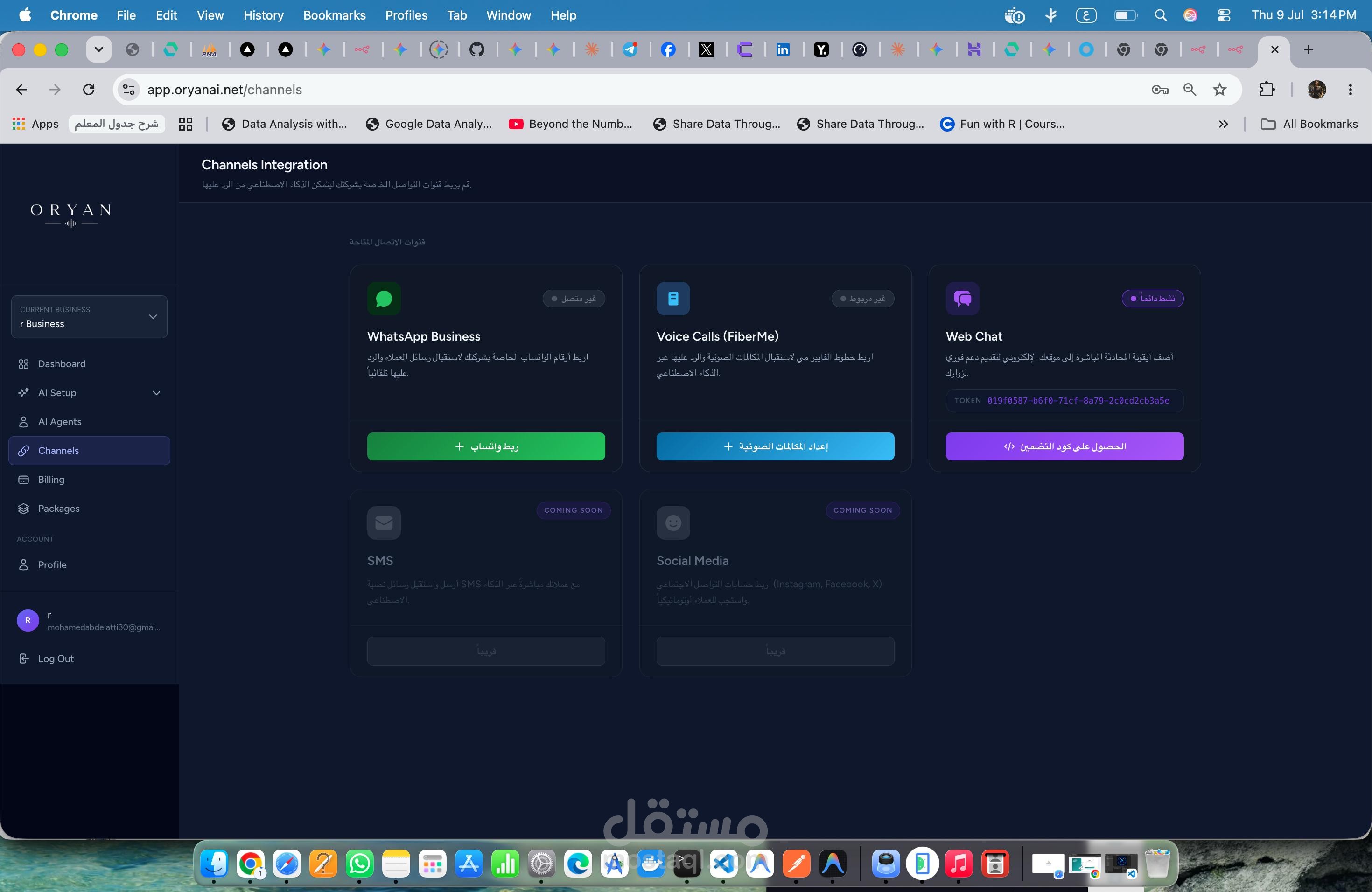
Task: Click the Chrome profile avatar
Action: coord(1317,89)
